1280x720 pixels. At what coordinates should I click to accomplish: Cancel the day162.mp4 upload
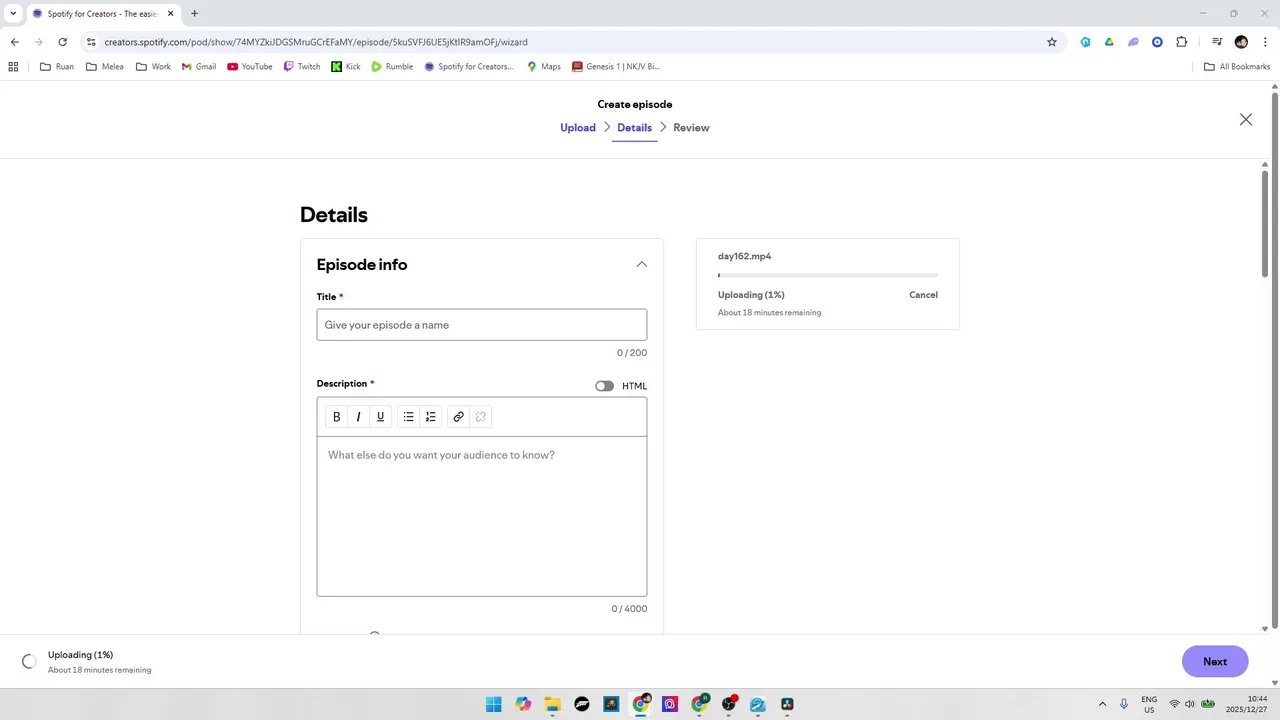(923, 295)
